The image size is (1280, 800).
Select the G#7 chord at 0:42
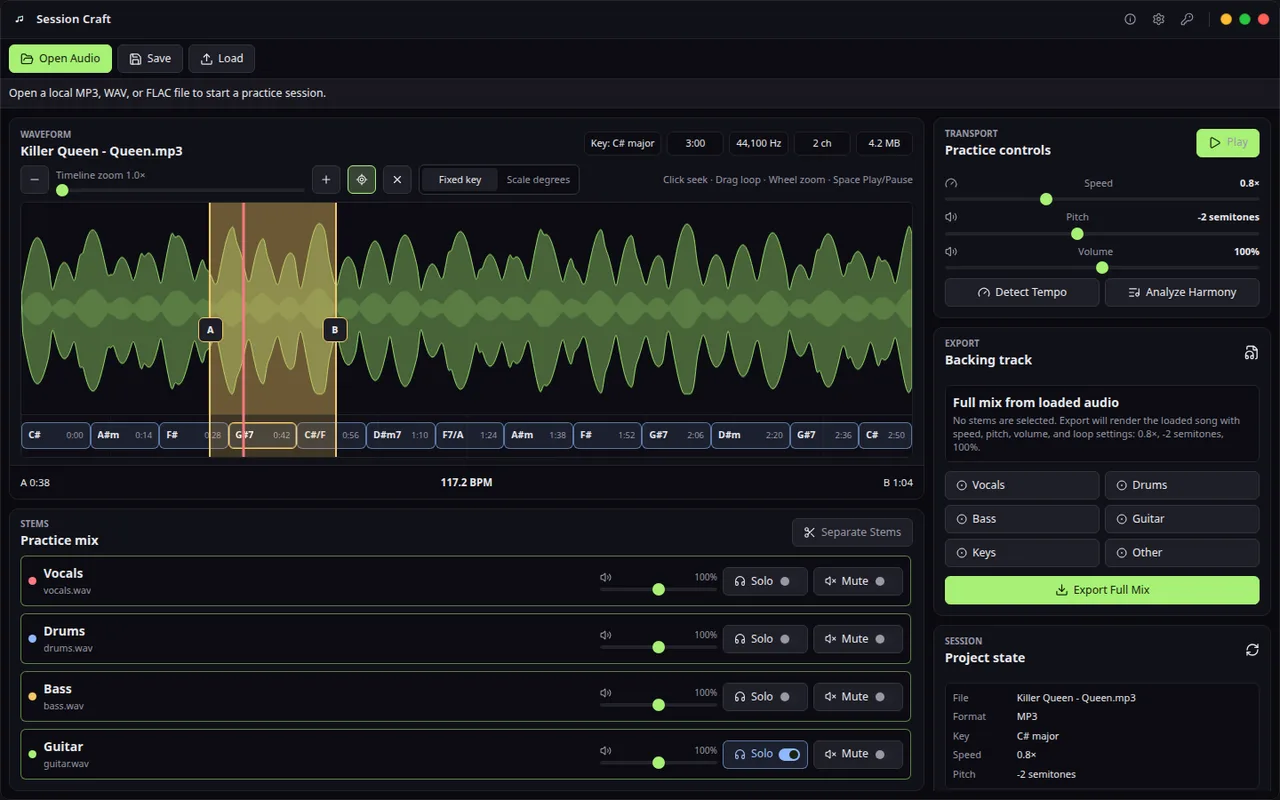click(x=262, y=435)
